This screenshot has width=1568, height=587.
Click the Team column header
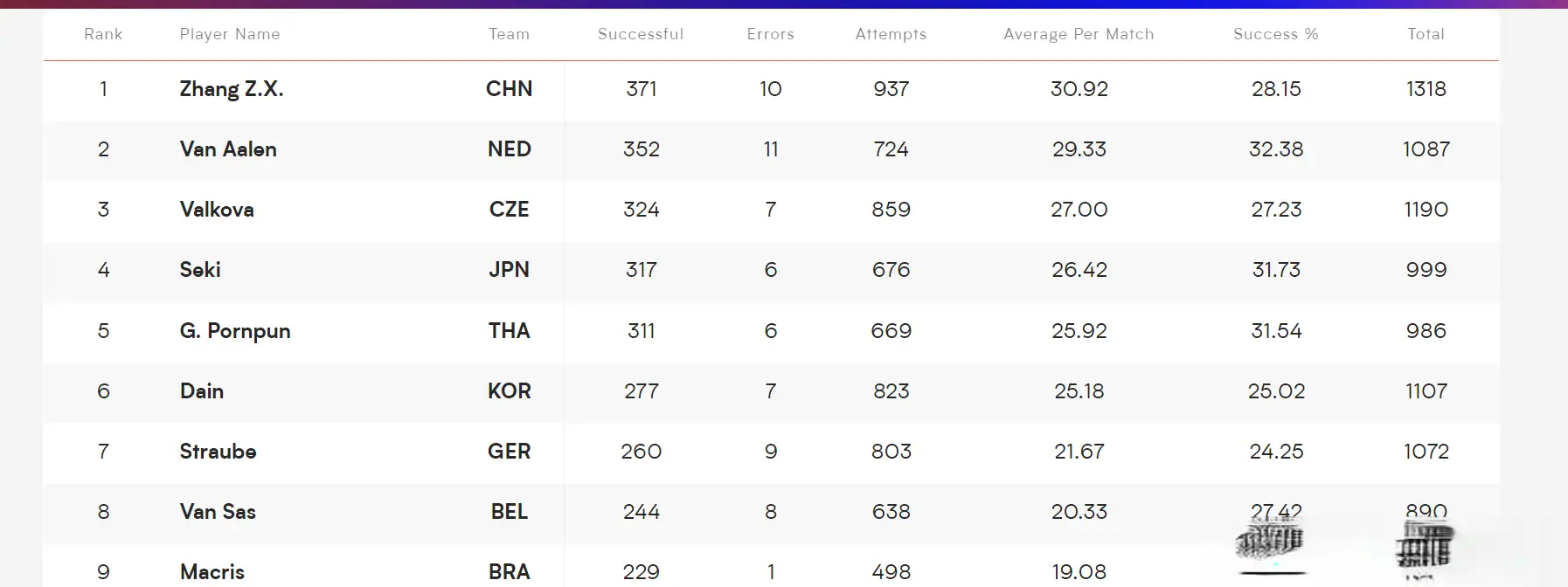coord(509,34)
